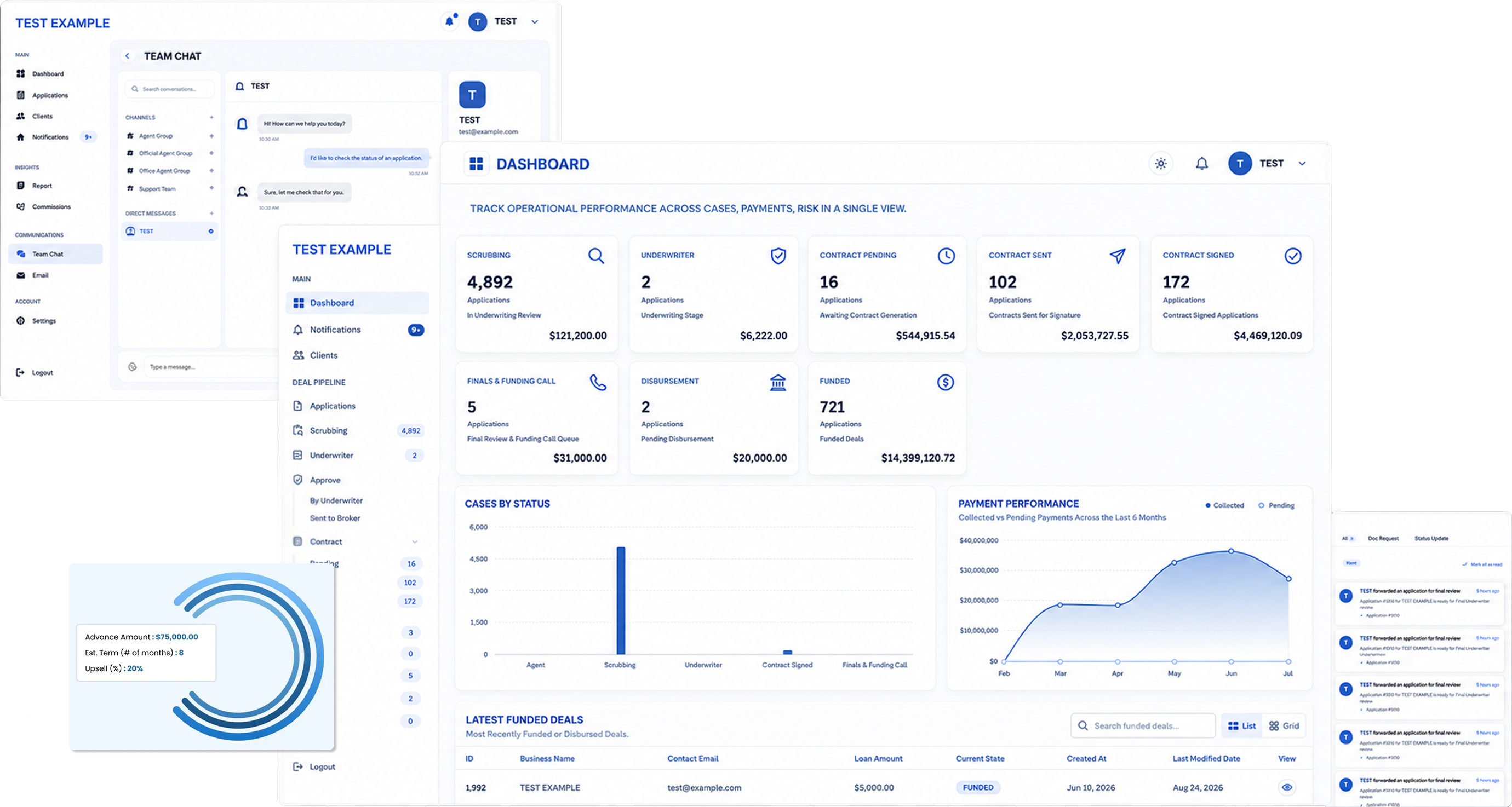Screen dimensions: 1512x807
Task: Log out from the front sidebar
Action: pyautogui.click(x=314, y=766)
